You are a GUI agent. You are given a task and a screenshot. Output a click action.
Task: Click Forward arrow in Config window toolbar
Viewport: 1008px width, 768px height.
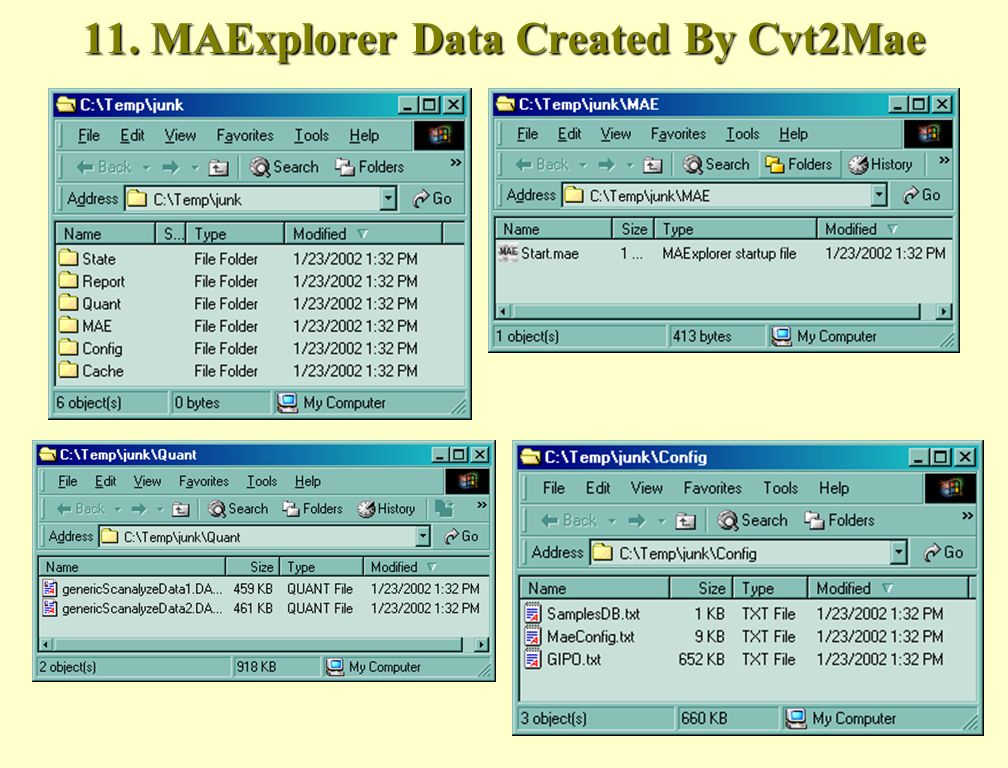(636, 521)
